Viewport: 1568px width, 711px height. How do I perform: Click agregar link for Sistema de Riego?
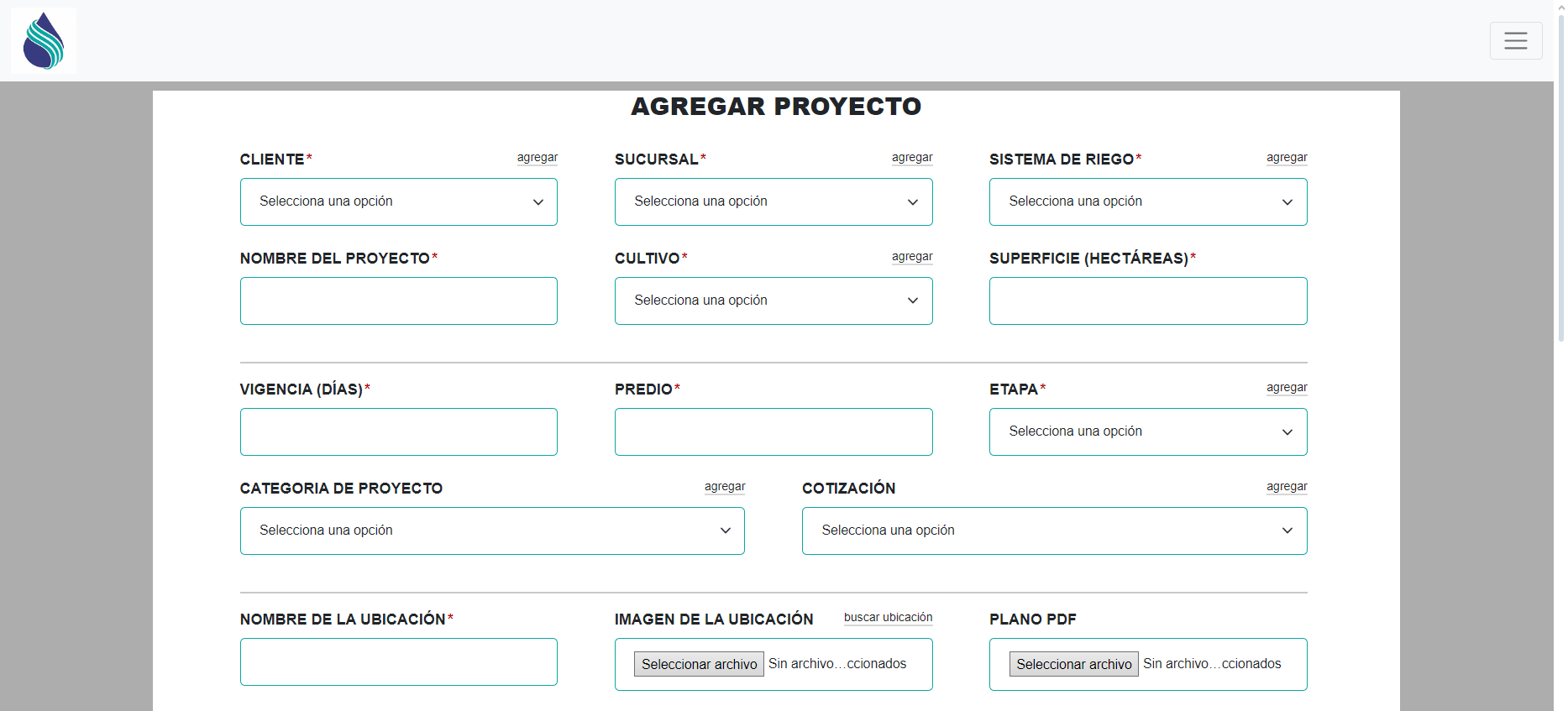[1286, 158]
